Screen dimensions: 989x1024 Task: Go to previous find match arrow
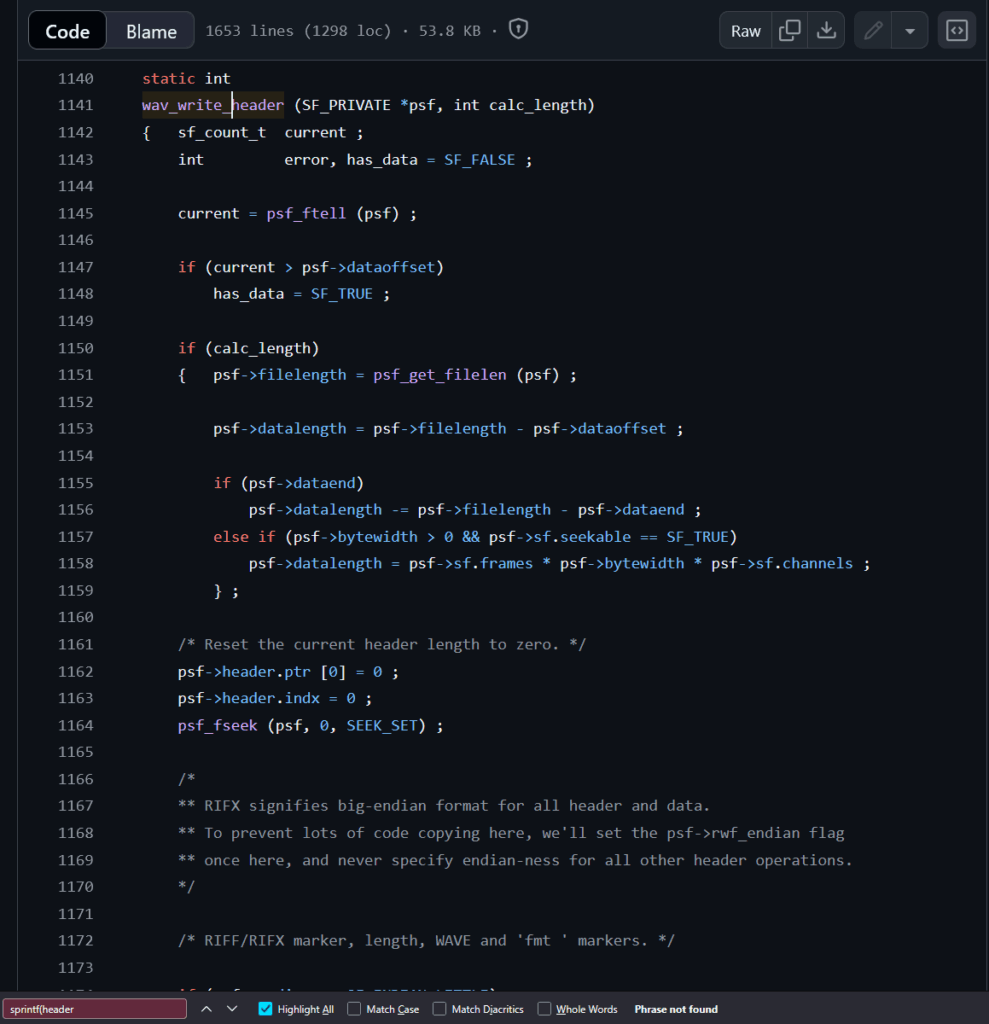206,1009
